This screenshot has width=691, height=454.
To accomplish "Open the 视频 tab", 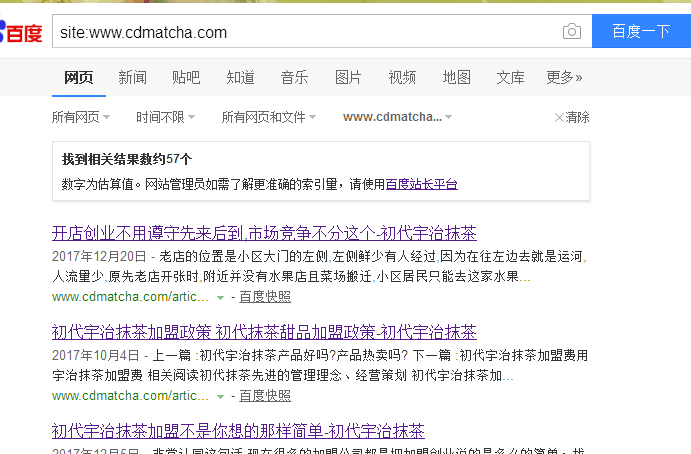I will [x=402, y=78].
